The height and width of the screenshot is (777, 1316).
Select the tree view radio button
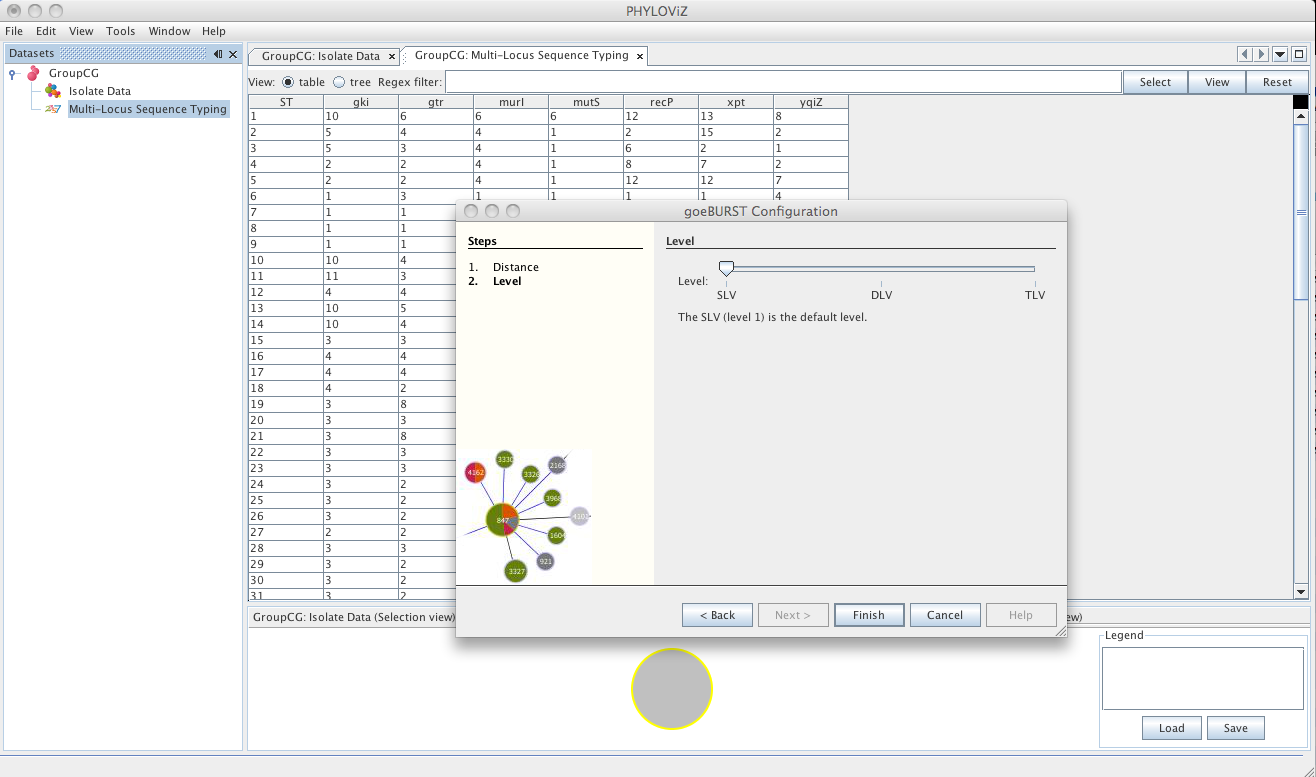pos(339,82)
